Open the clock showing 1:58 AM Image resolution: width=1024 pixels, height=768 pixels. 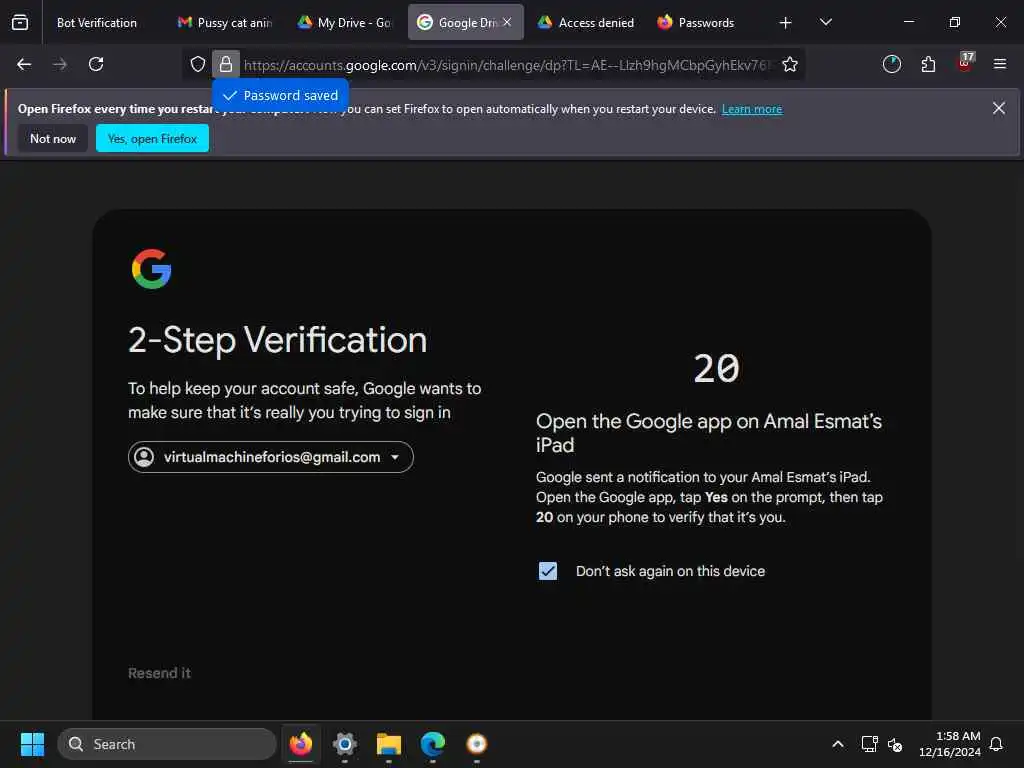pyautogui.click(x=950, y=744)
